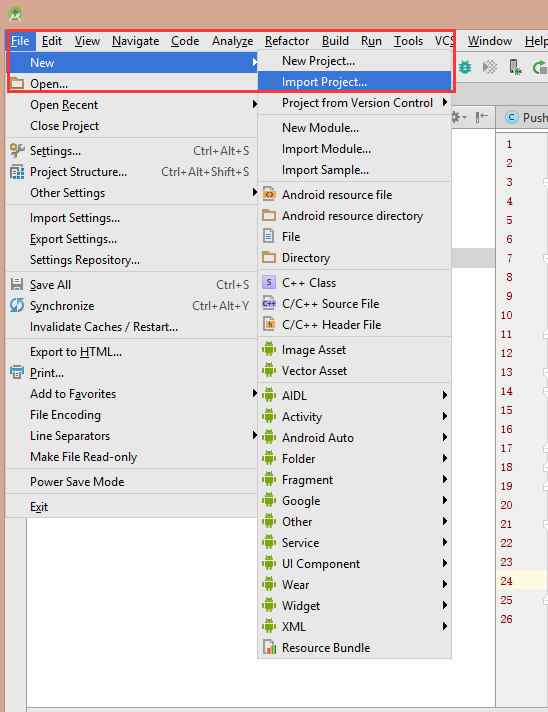
Task: Click the green debug bug toolbar icon
Action: 465,67
